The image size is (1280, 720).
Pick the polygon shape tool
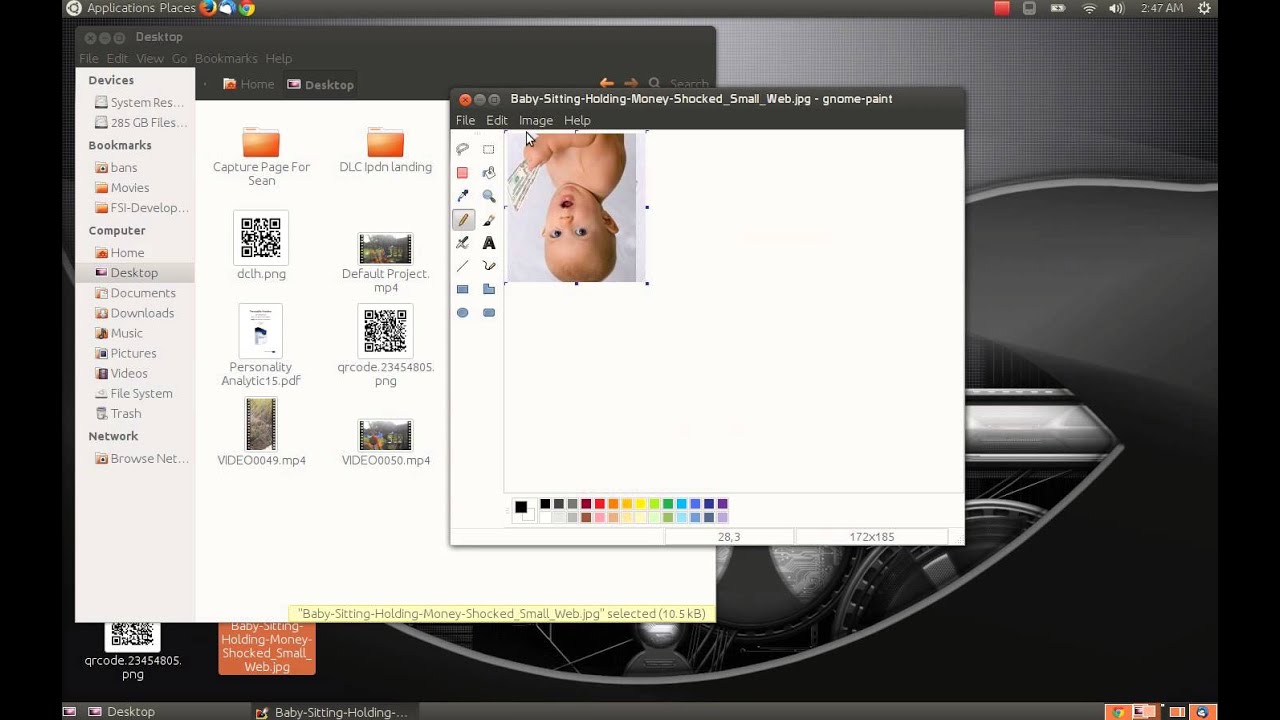click(488, 289)
